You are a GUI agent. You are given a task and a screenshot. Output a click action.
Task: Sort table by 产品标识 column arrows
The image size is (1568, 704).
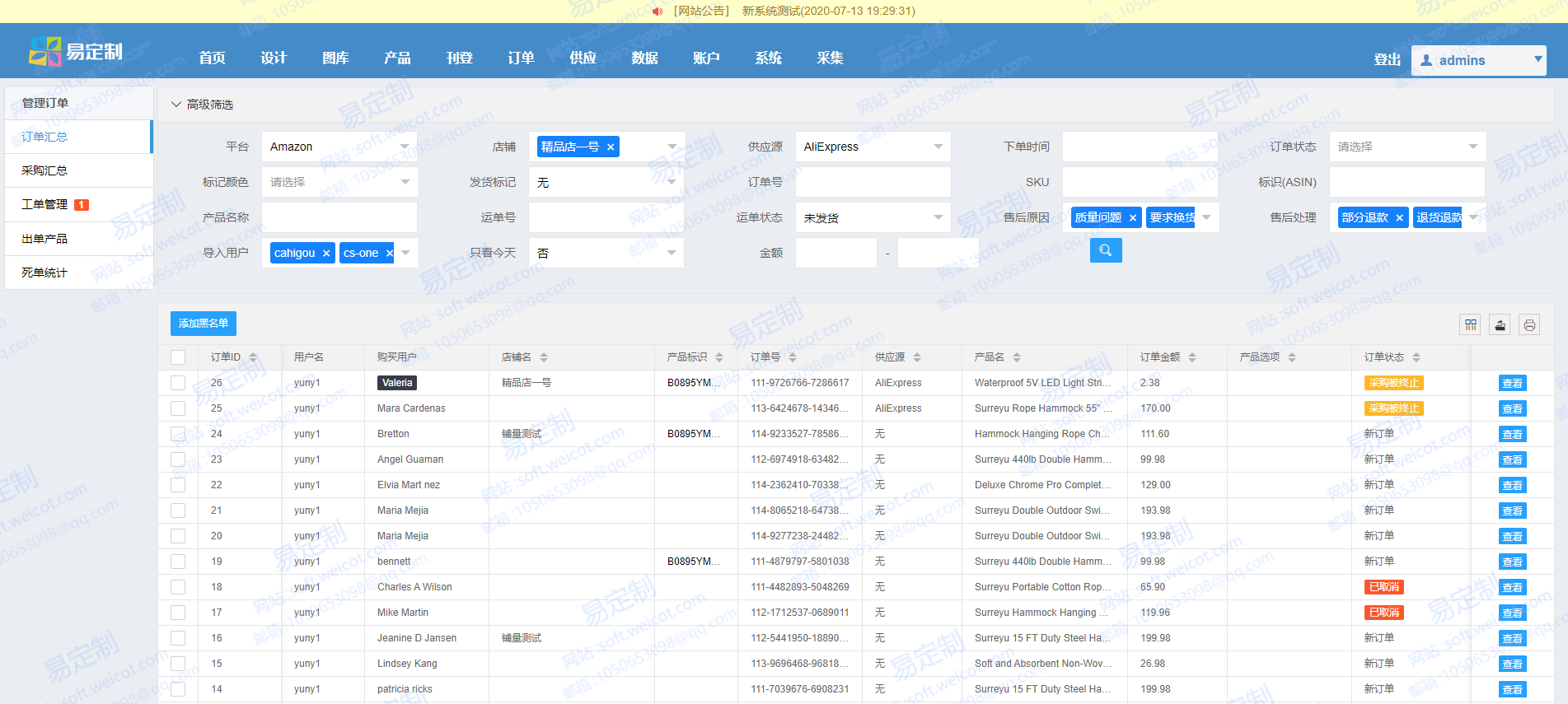click(719, 357)
